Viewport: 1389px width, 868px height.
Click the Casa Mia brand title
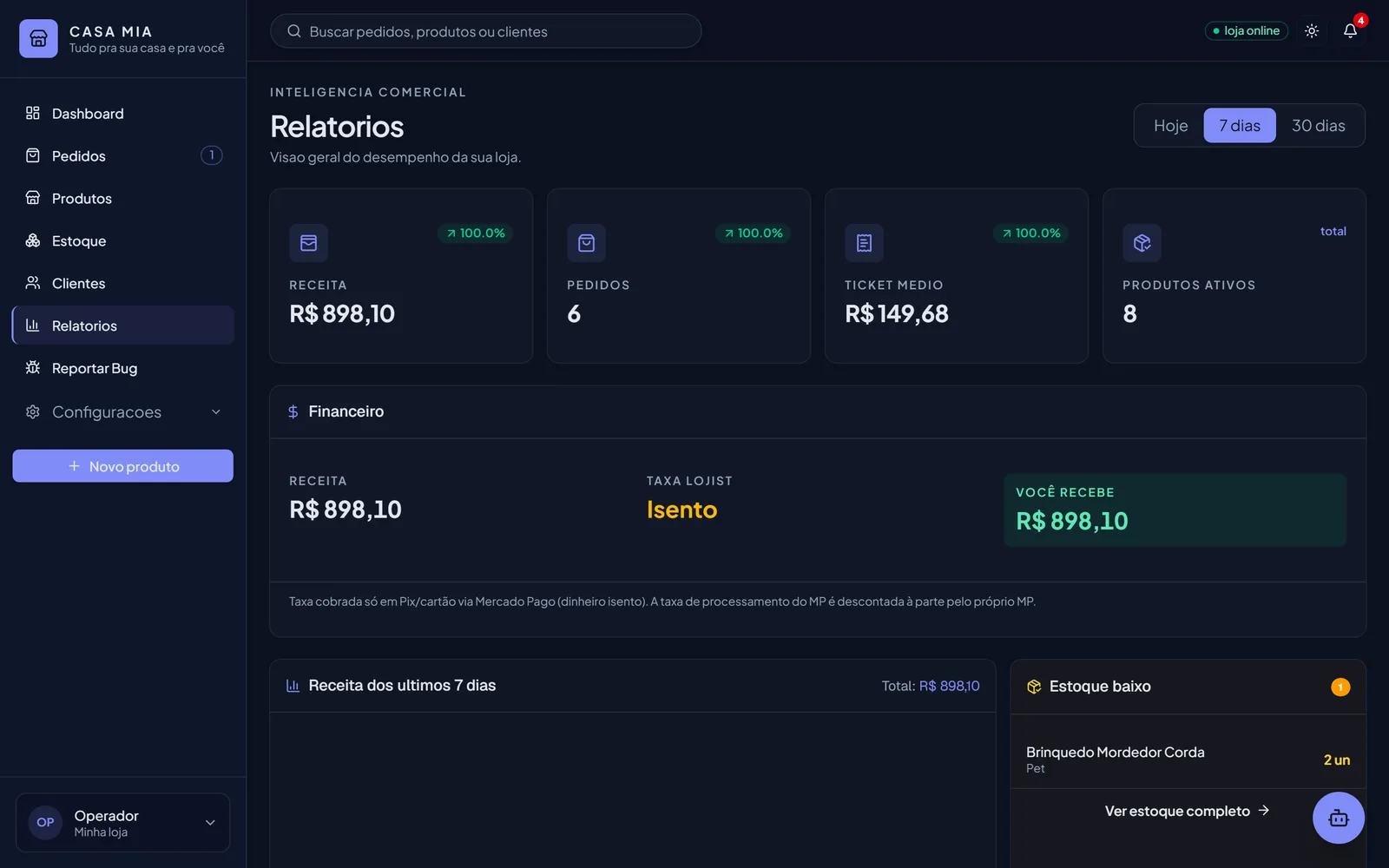pyautogui.click(x=110, y=31)
